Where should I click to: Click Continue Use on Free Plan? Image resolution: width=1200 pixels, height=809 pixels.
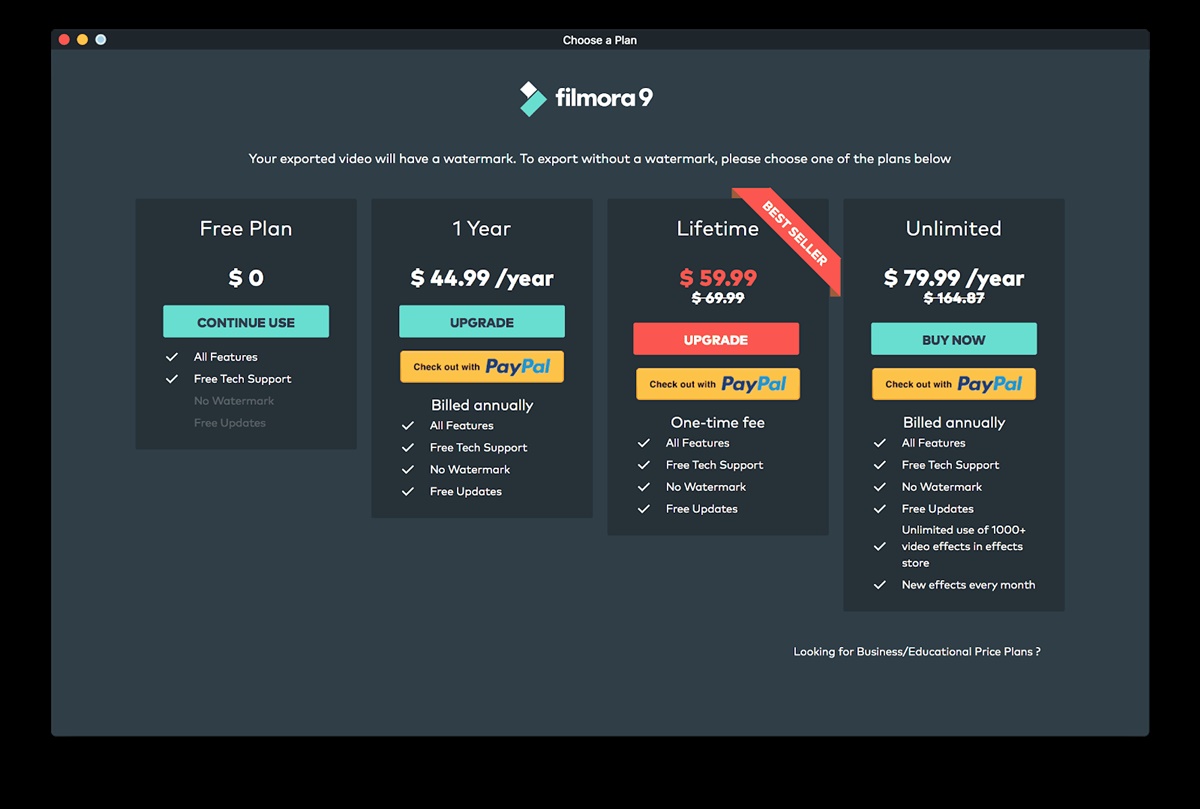click(246, 322)
